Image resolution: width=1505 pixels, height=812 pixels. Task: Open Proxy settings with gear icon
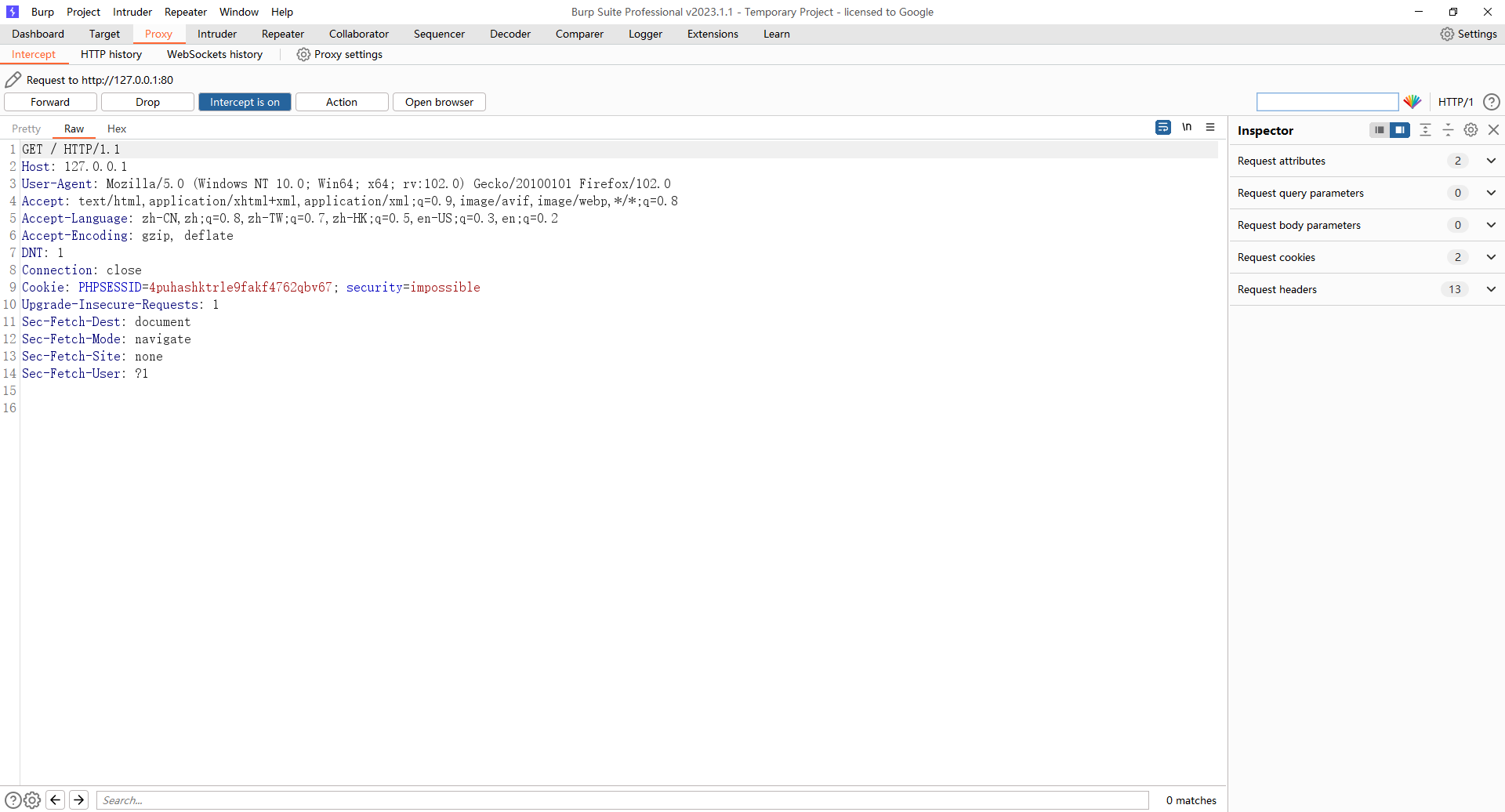click(339, 54)
